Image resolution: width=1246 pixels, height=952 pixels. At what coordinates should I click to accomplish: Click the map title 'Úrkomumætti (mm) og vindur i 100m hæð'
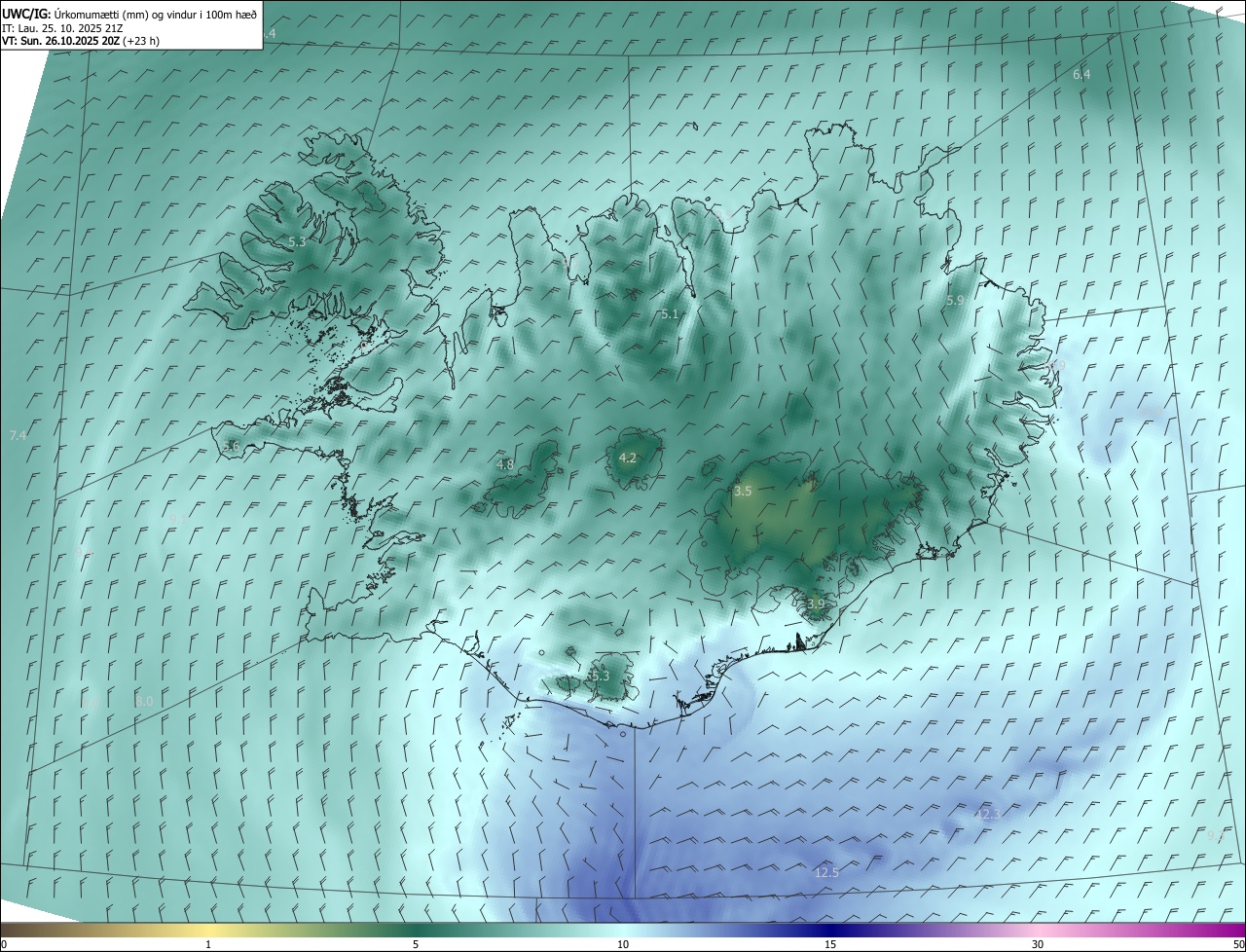tap(156, 15)
